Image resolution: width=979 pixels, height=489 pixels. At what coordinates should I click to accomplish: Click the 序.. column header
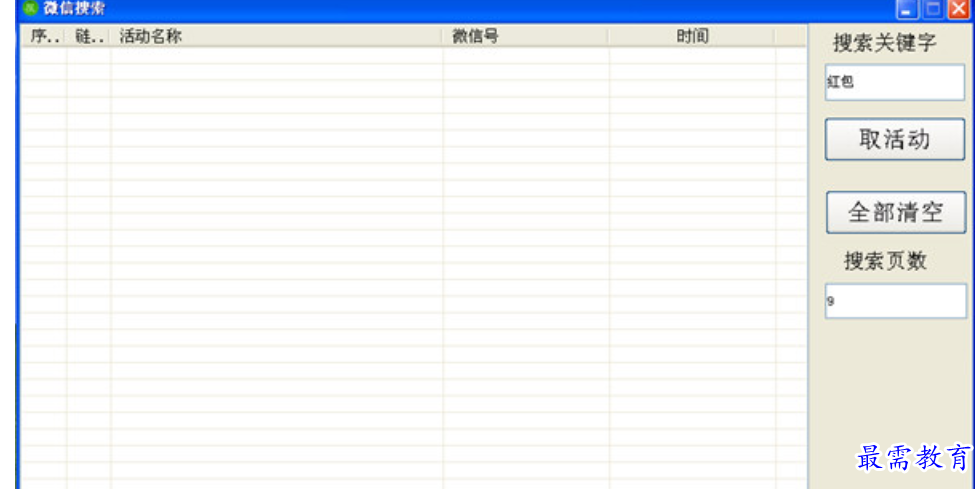[x=44, y=36]
